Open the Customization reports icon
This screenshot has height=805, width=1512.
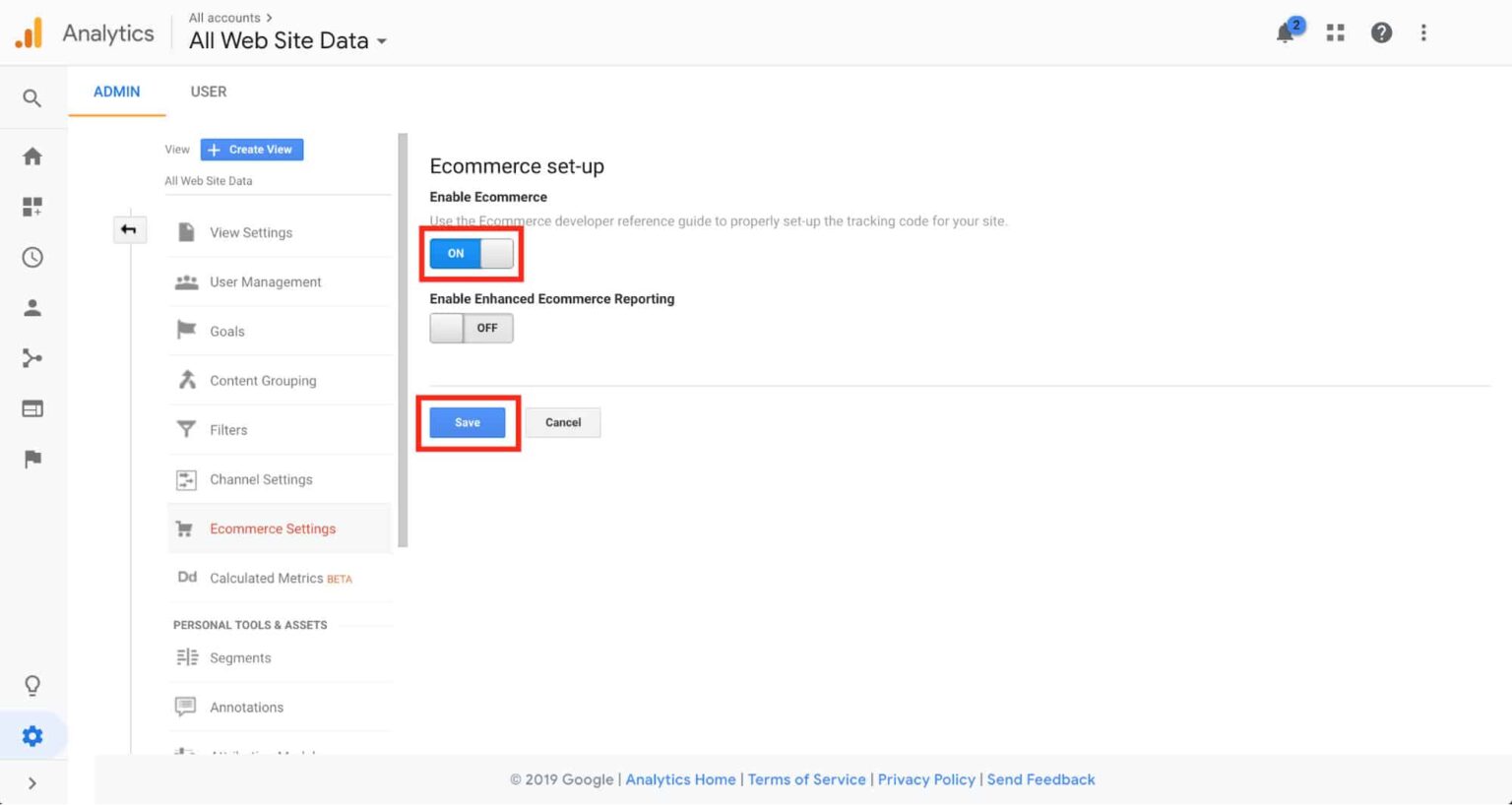[31, 207]
